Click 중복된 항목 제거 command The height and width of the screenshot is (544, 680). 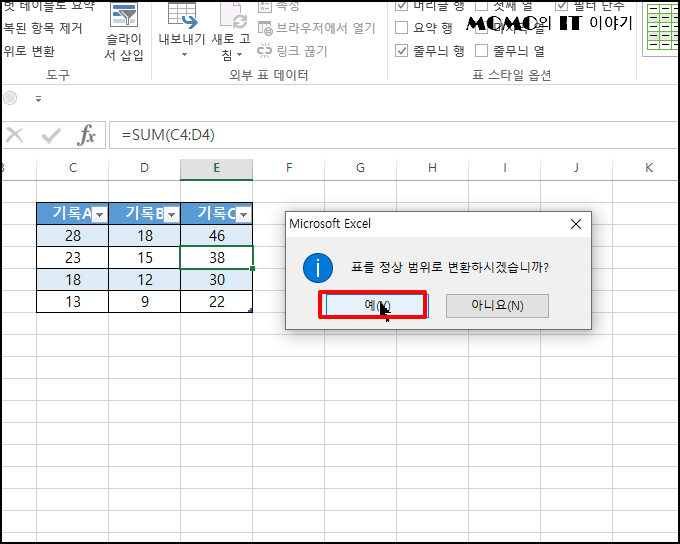click(x=42, y=28)
